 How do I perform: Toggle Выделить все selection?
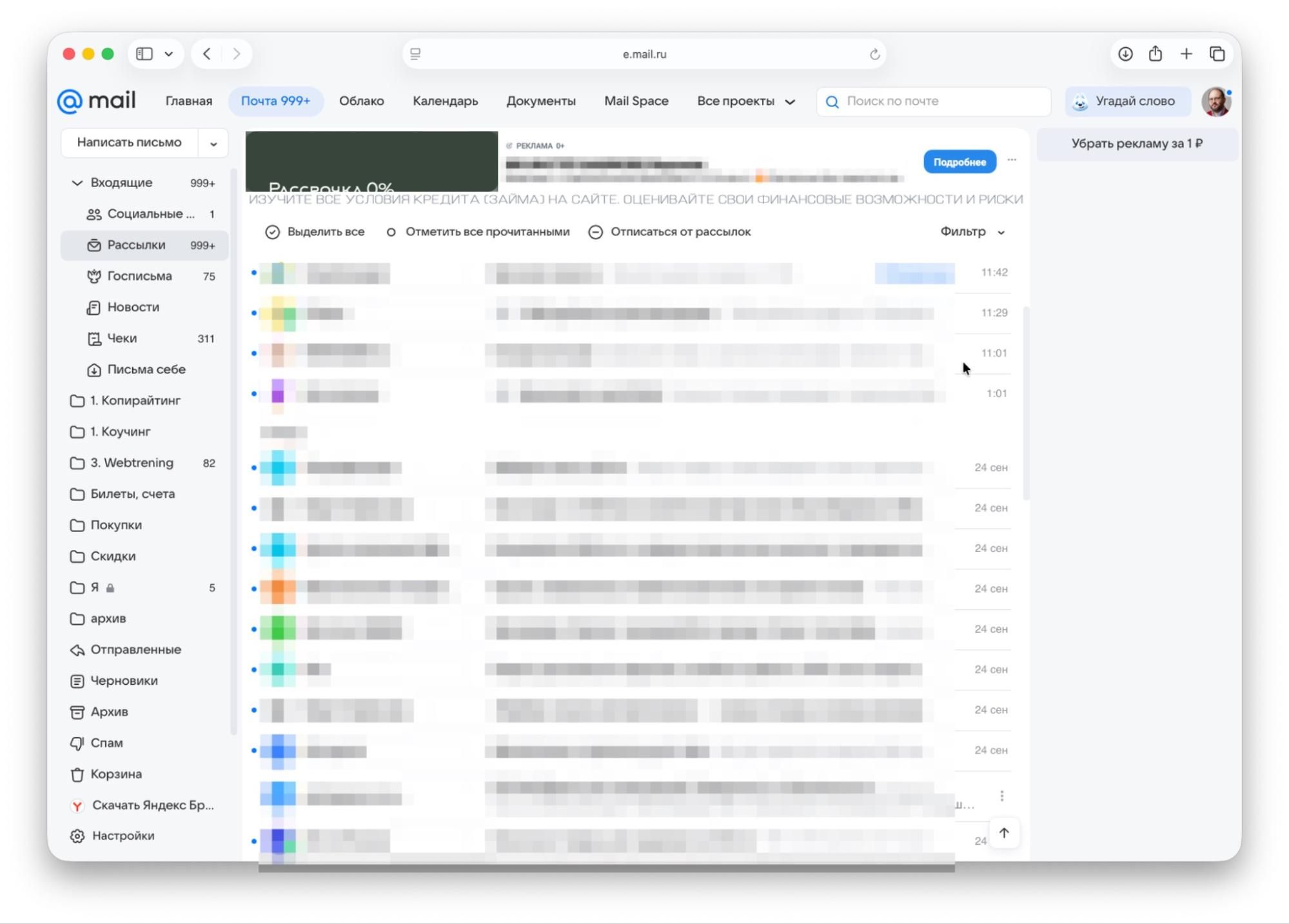315,232
